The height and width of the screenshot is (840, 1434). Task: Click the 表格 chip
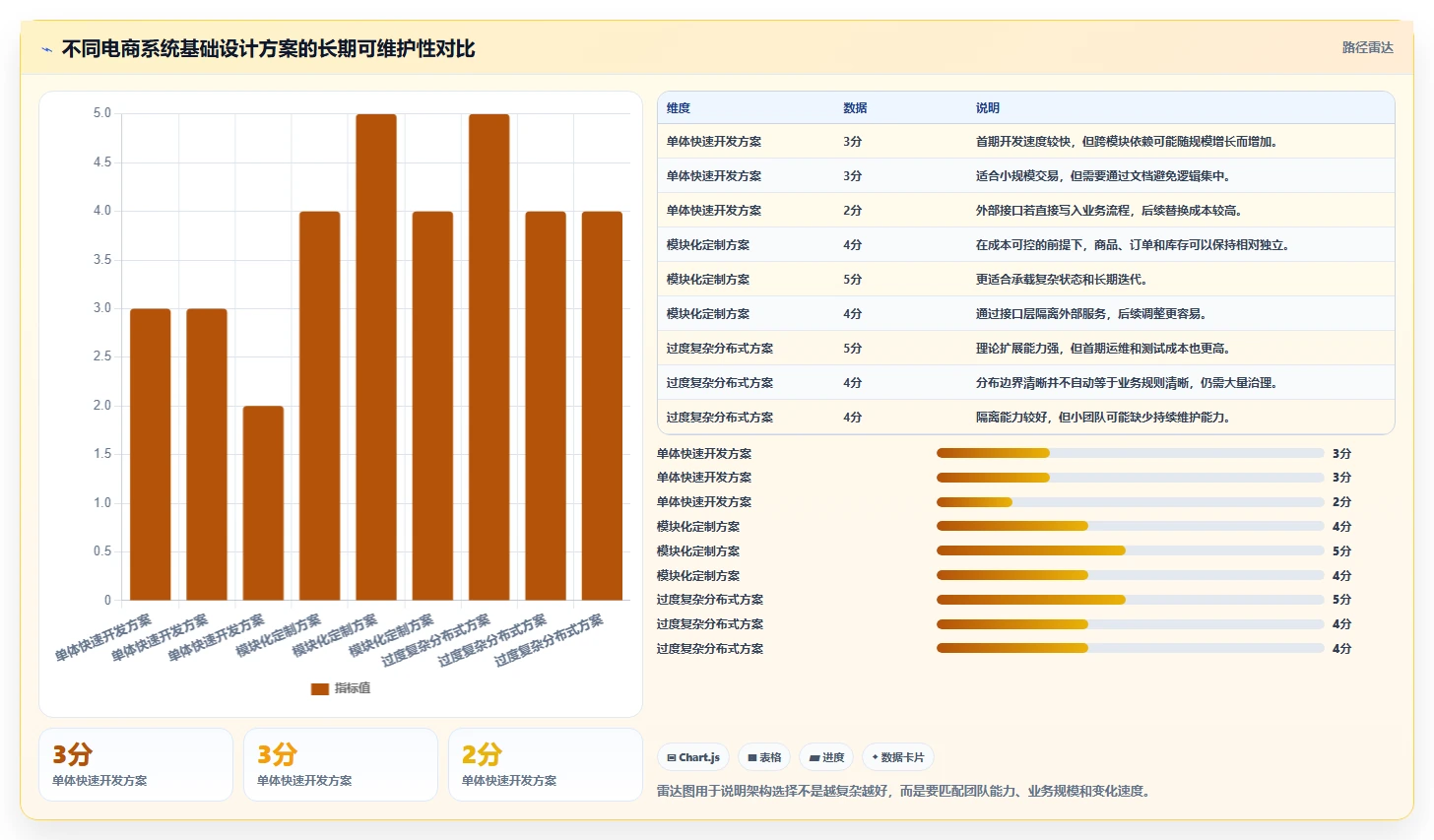pos(764,757)
